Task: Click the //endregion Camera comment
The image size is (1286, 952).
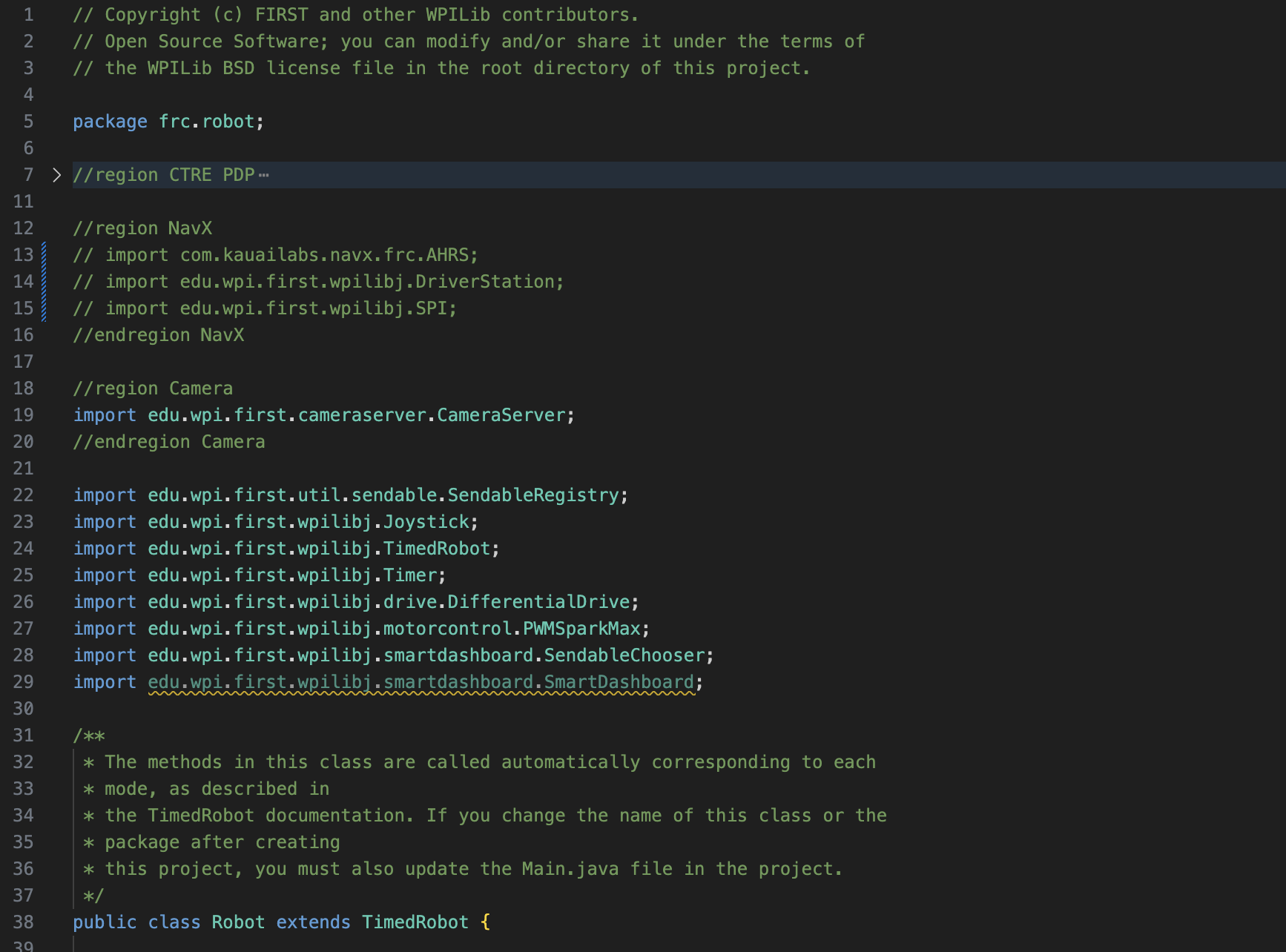Action: point(169,441)
